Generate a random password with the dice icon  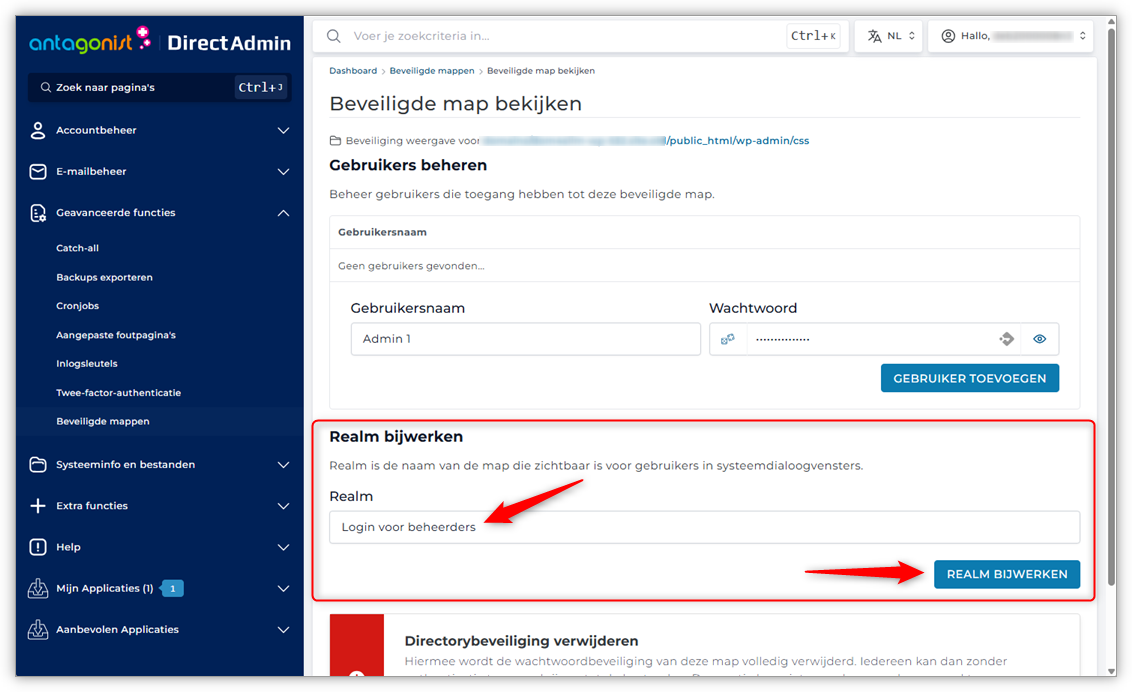point(728,339)
